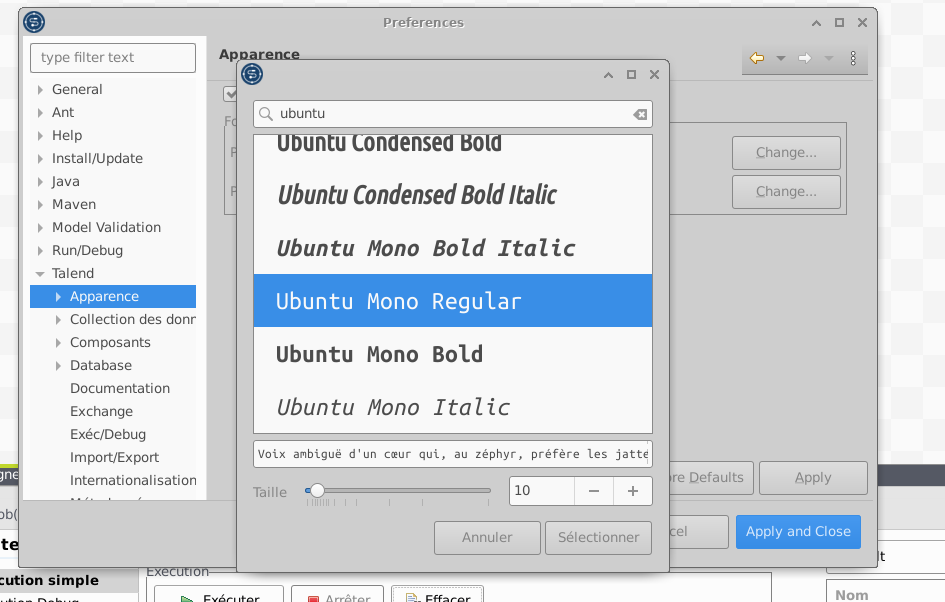Screen dimensions: 945x602
Task: Open the back history dropdown arrow
Action: click(781, 58)
